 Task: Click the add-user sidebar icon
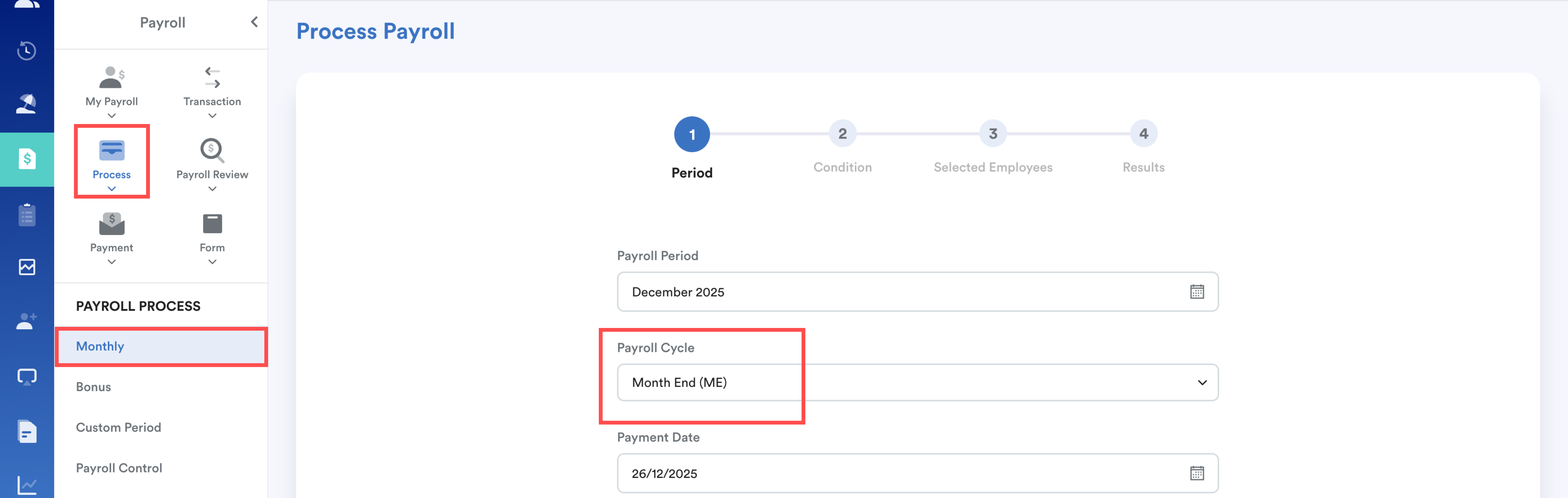pyautogui.click(x=27, y=321)
